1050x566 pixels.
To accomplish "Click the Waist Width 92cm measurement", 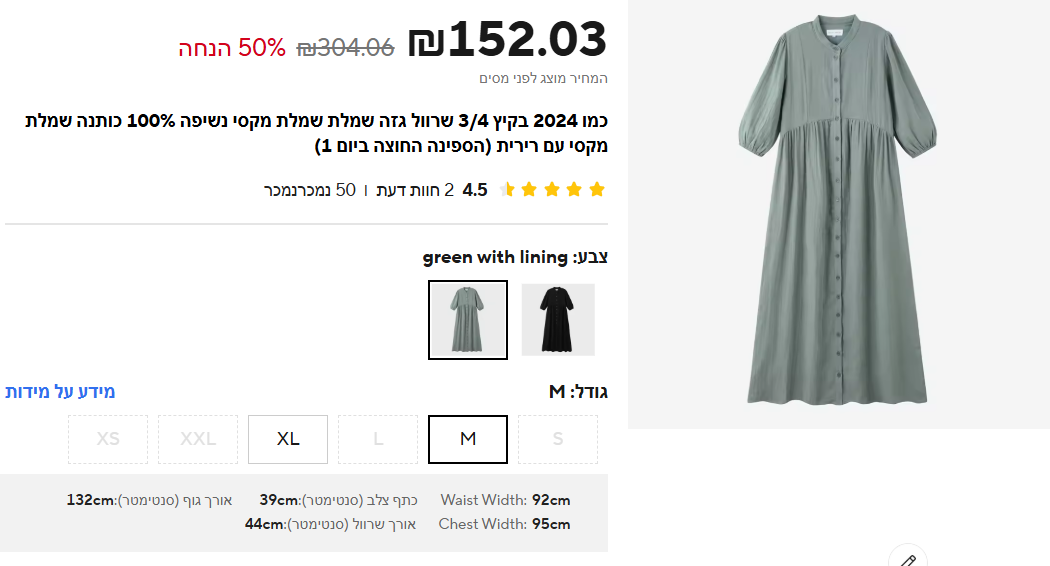I will 505,500.
